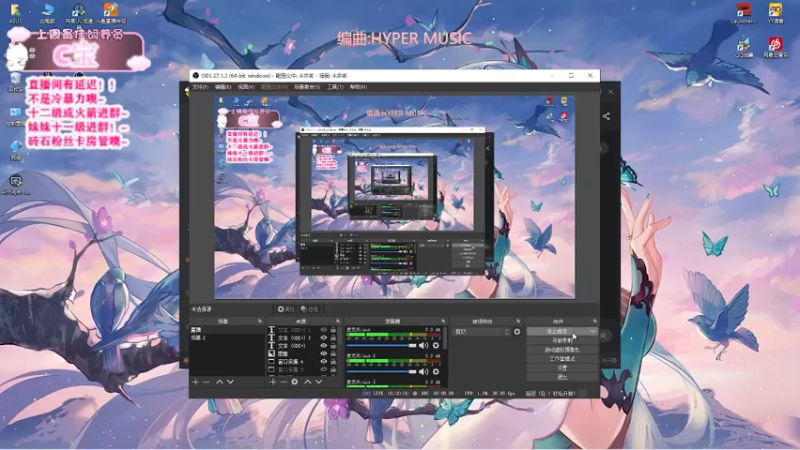The width and height of the screenshot is (800, 450).
Task: Pop out the audio mixer dock panel
Action: click(443, 321)
